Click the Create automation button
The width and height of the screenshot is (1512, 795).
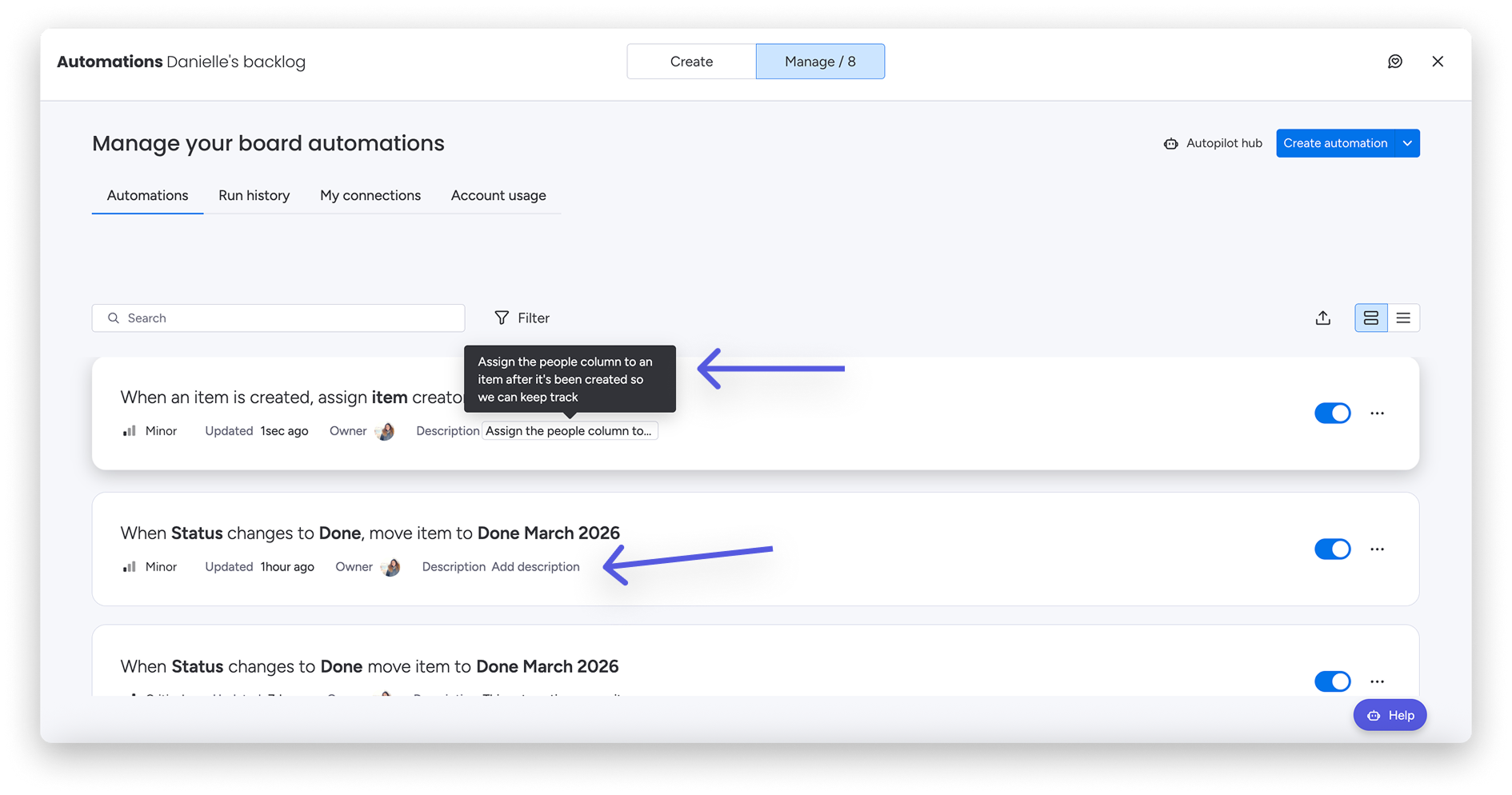[1334, 143]
